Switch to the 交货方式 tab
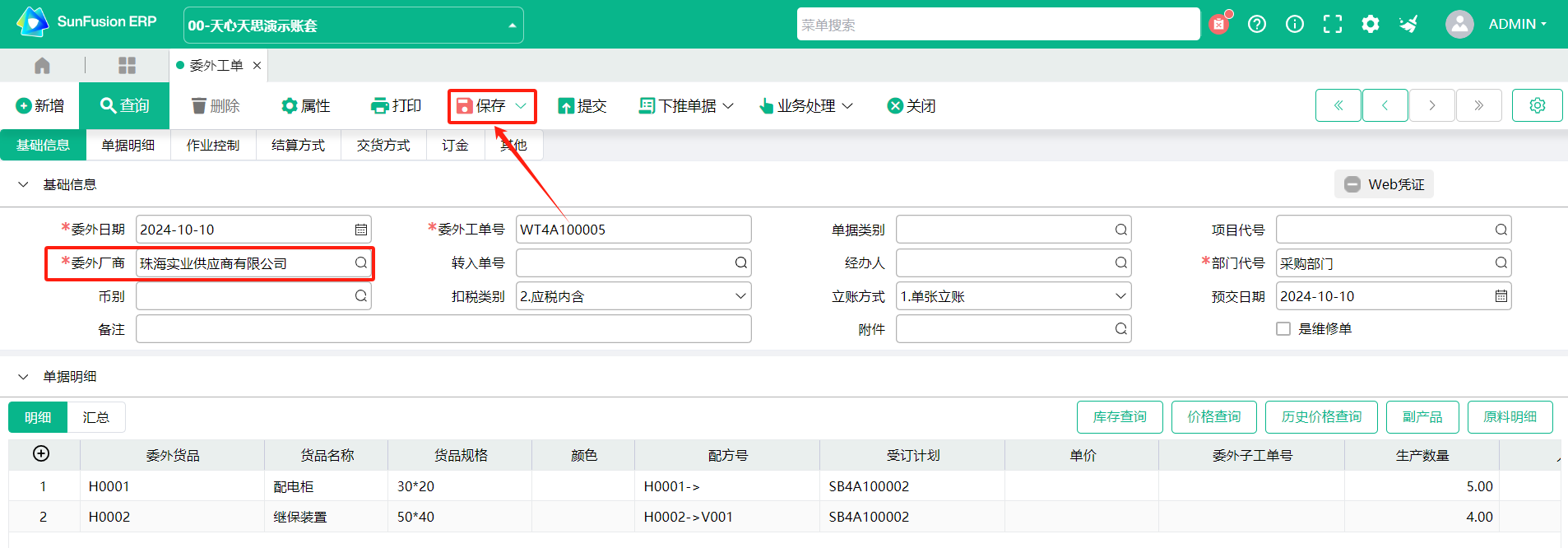Viewport: 1568px width, 548px height. [383, 145]
